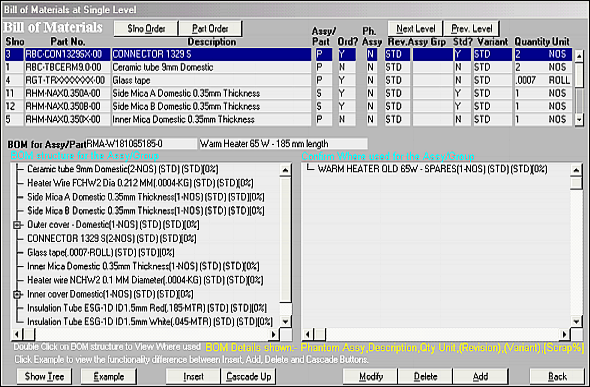Select Inner cover Domestic tree item
The height and width of the screenshot is (387, 590).
[111, 294]
